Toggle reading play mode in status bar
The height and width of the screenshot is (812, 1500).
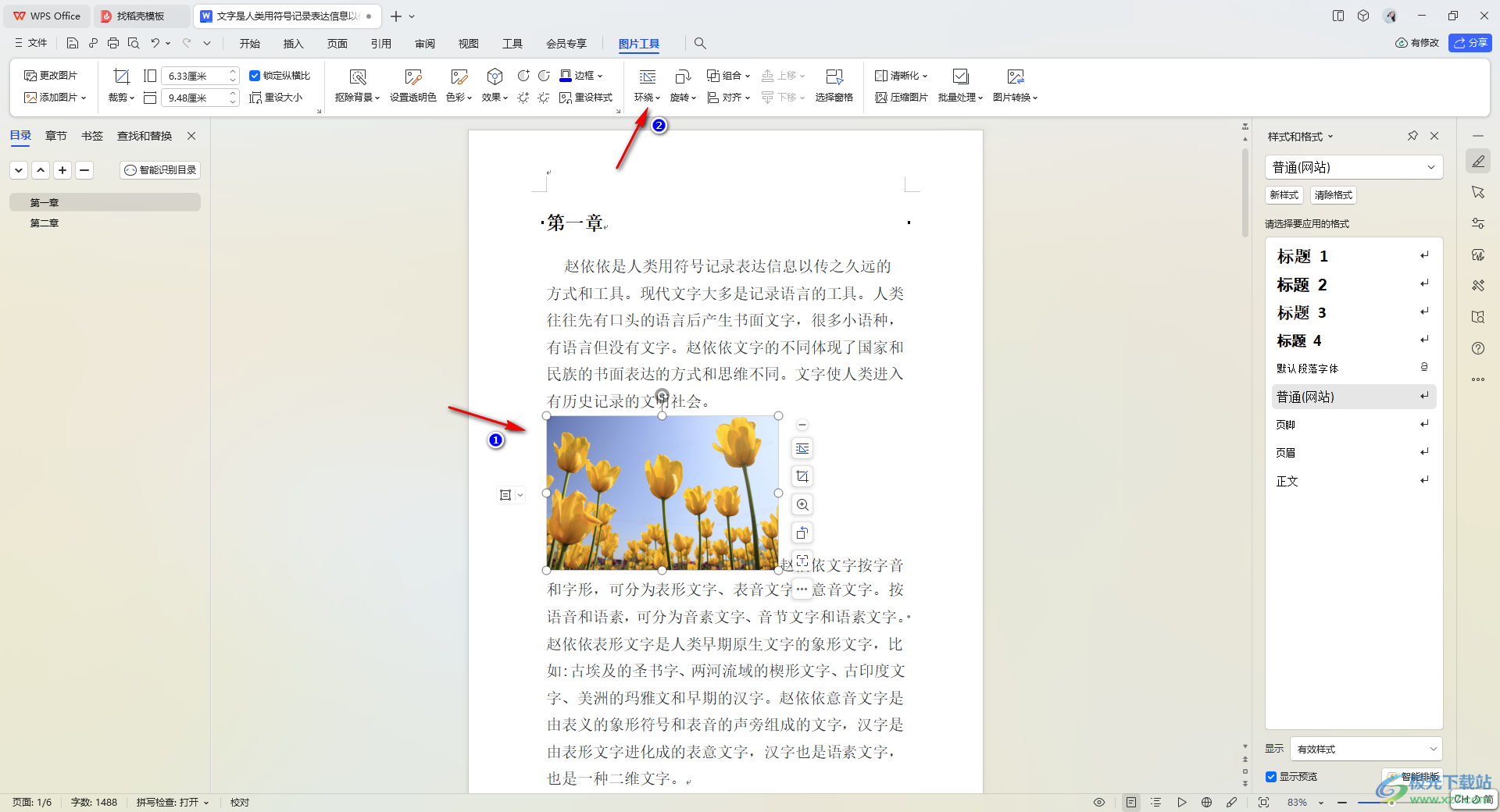(x=1182, y=802)
